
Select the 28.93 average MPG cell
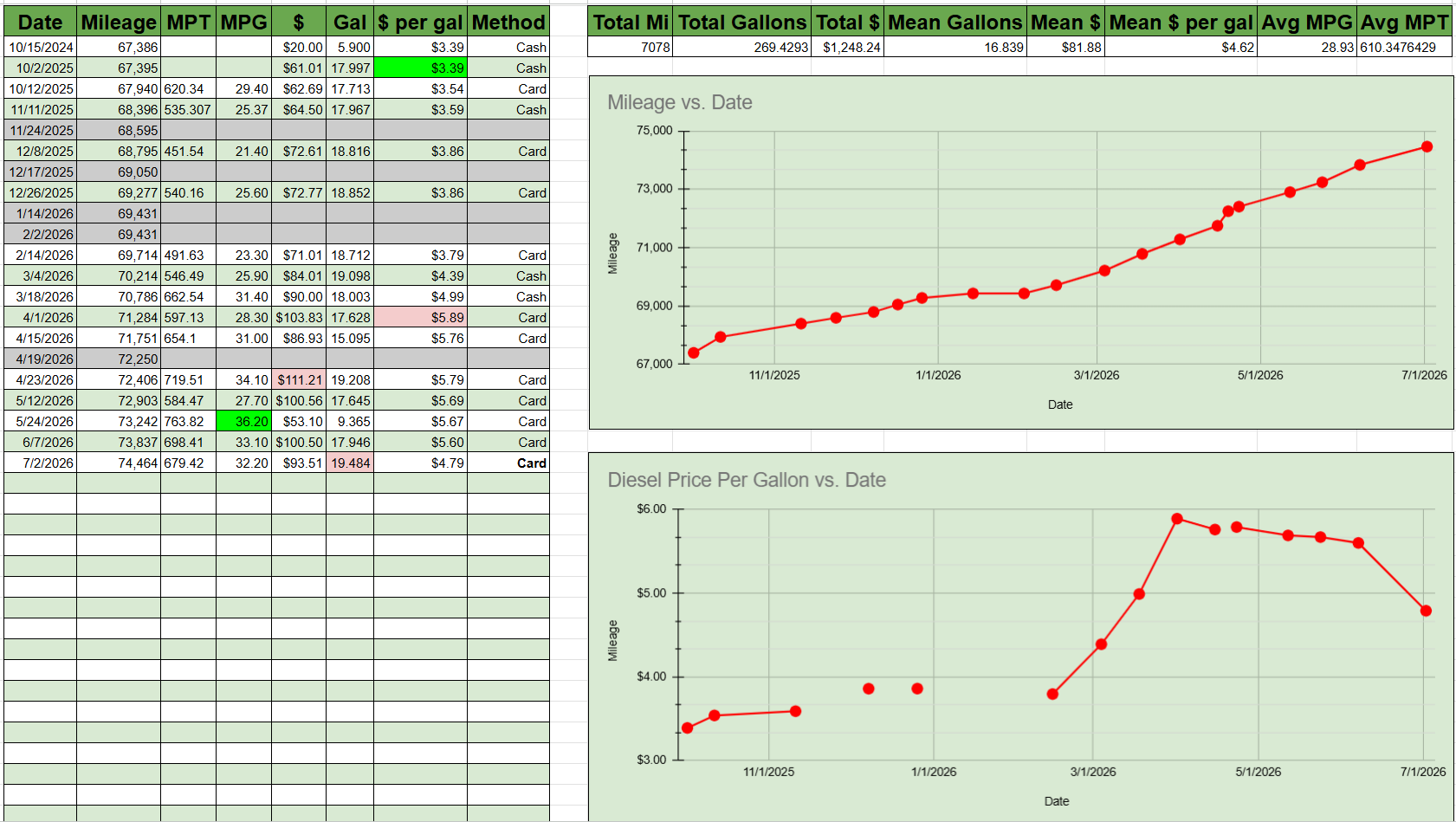point(1306,47)
